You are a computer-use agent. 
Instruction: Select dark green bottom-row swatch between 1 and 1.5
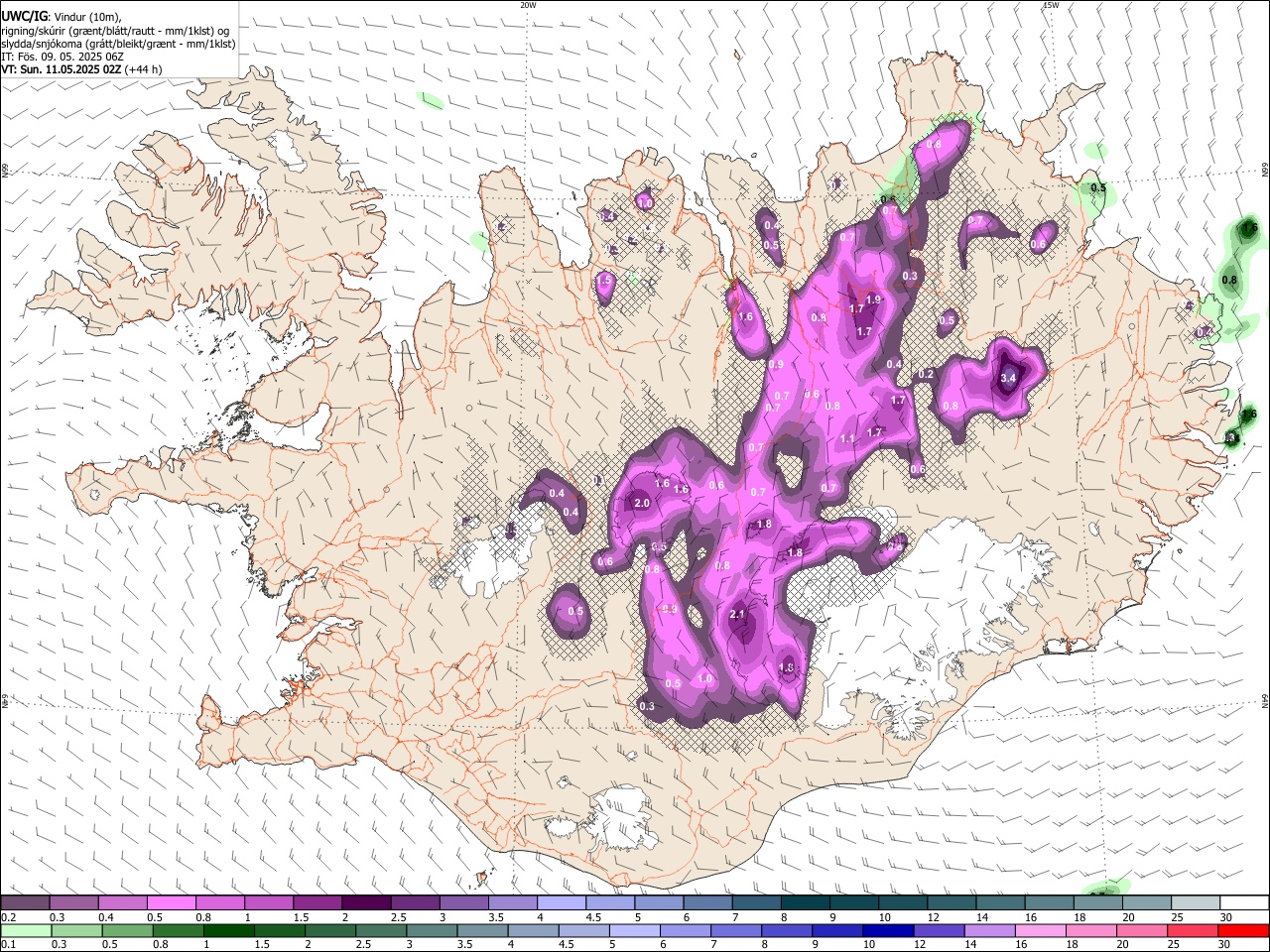coord(229,930)
